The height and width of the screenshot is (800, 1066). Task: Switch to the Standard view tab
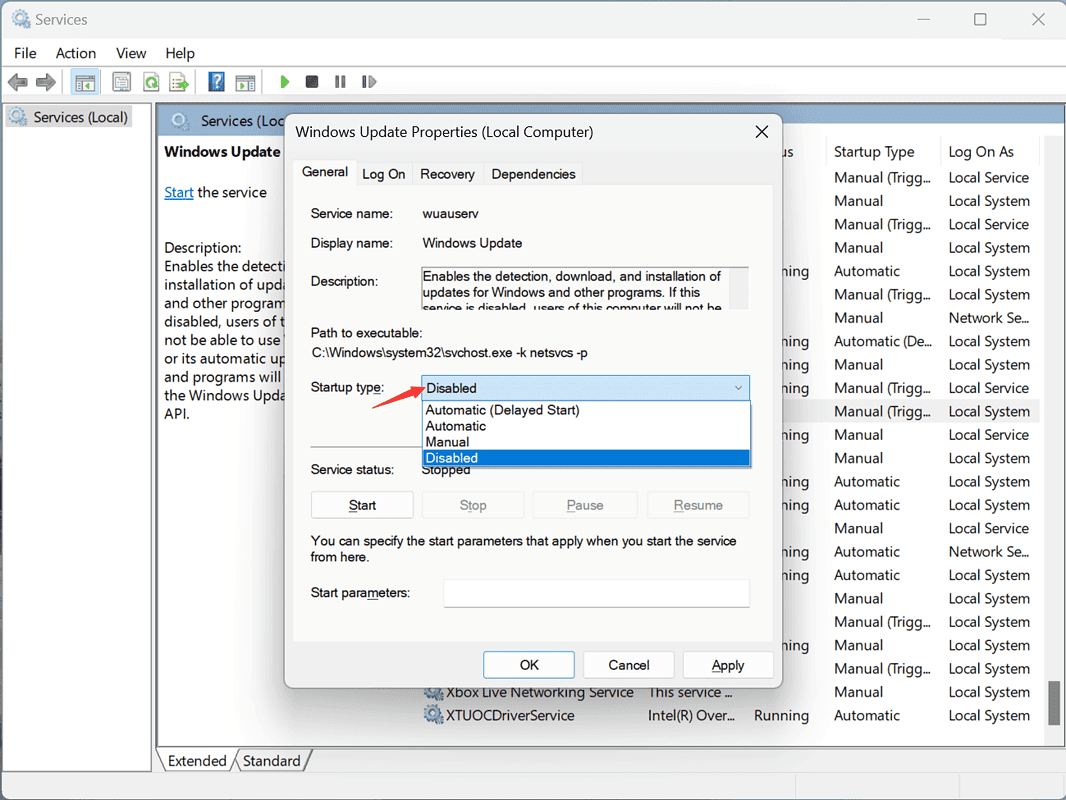pos(271,761)
